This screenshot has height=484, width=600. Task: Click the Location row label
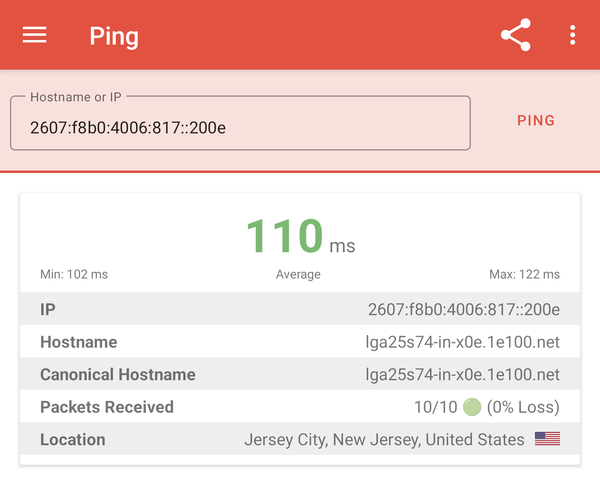tap(72, 439)
